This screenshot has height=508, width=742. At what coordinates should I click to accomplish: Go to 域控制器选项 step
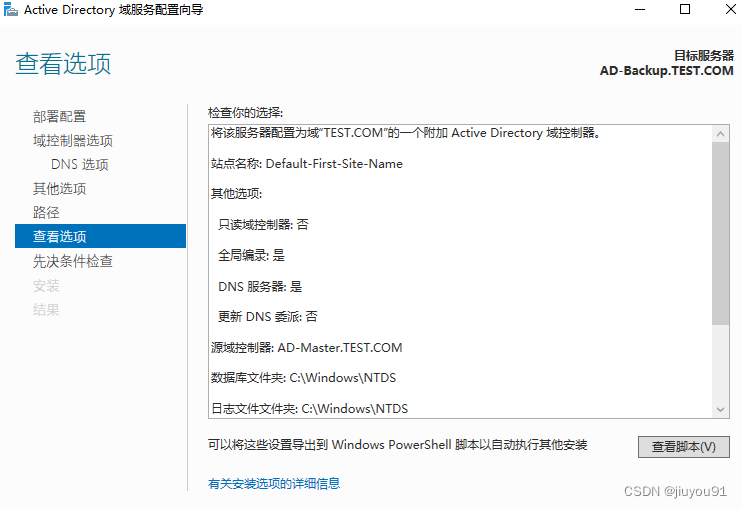72,140
